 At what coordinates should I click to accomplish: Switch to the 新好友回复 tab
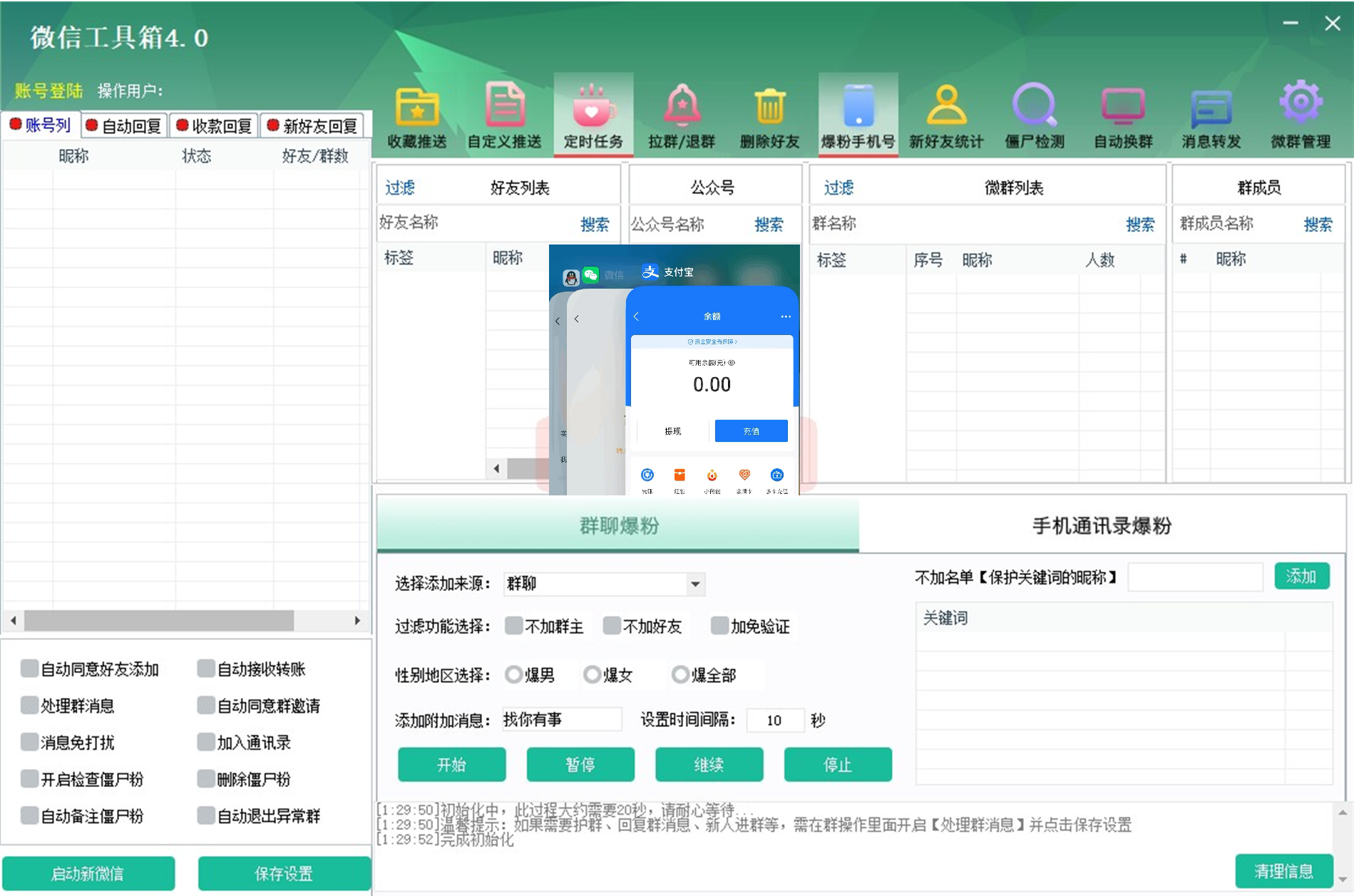313,126
